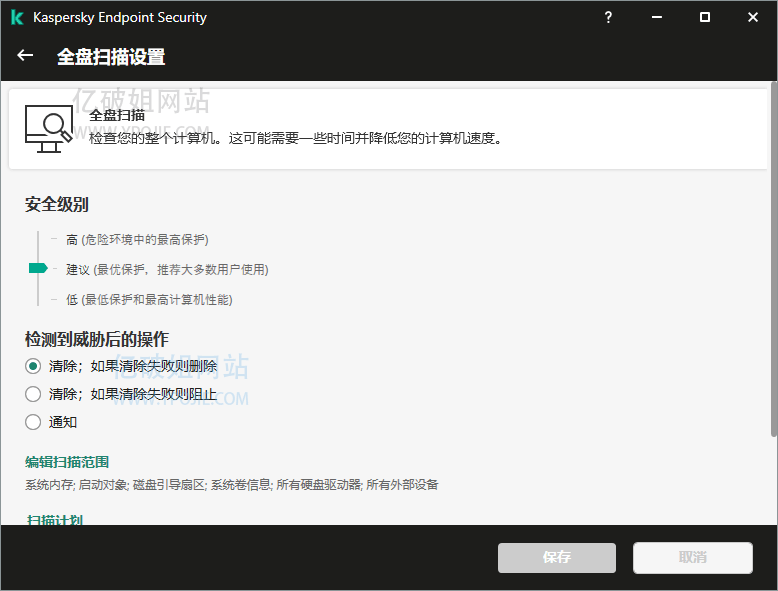Select 清除；如果清除失败则阻止 radio option
Image resolution: width=778 pixels, height=591 pixels.
pos(33,394)
